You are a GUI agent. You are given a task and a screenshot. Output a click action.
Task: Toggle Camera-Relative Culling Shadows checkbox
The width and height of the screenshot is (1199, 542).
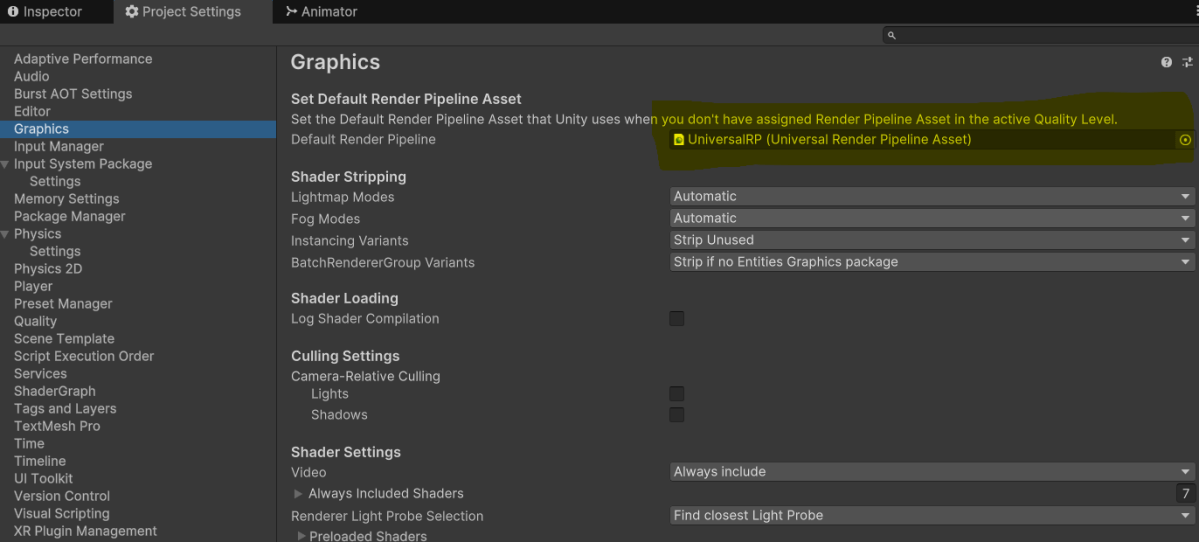(677, 415)
